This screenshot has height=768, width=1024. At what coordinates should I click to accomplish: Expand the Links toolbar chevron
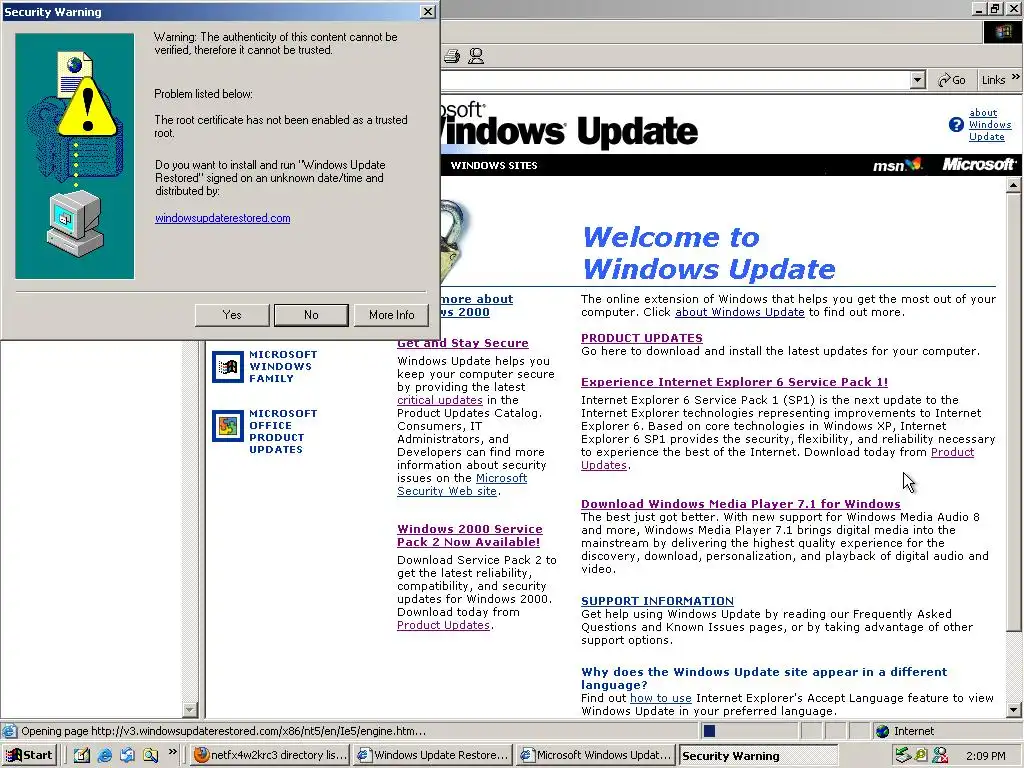point(1016,77)
